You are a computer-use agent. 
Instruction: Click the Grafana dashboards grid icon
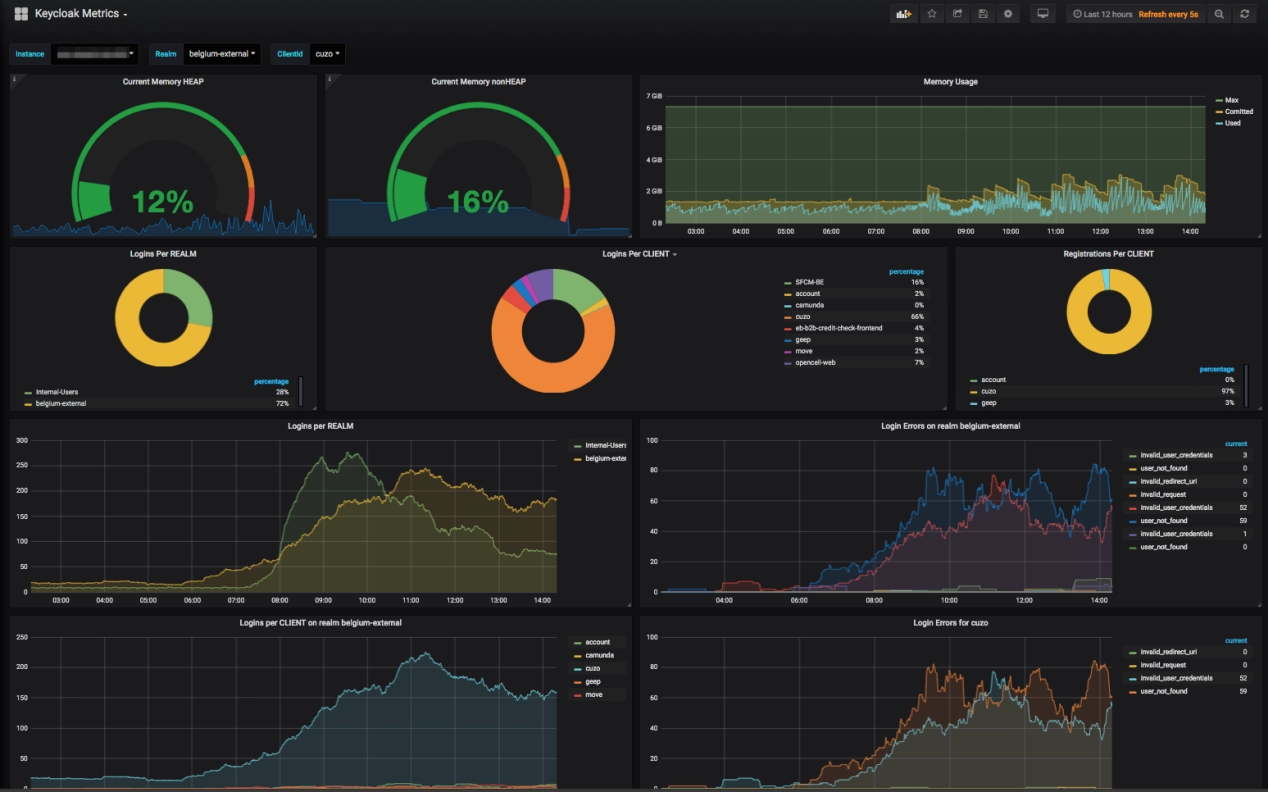click(21, 14)
